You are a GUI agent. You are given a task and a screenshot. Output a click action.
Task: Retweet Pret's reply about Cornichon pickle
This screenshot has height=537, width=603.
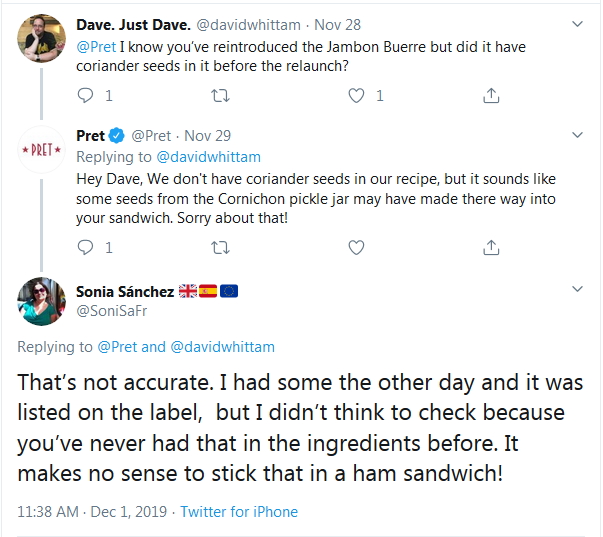221,247
